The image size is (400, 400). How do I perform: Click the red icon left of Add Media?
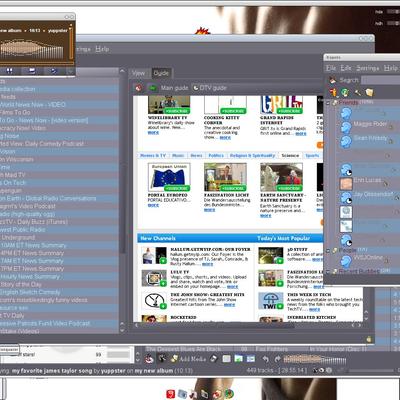[149, 359]
